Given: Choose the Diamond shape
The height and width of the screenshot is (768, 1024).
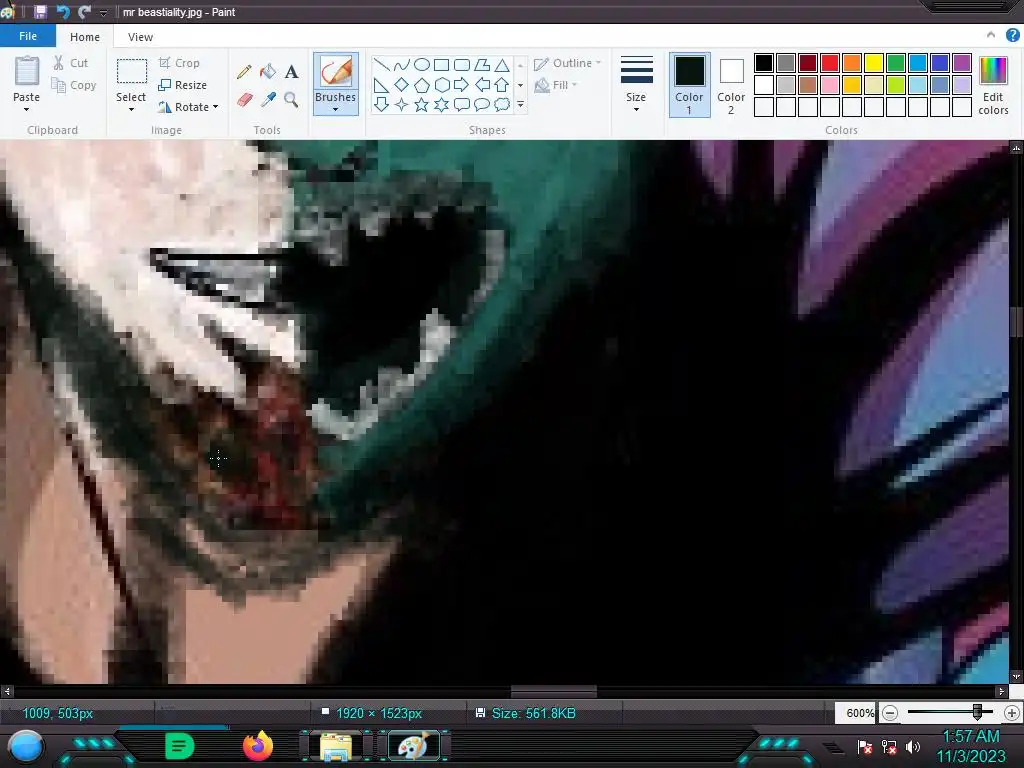Looking at the screenshot, I should pyautogui.click(x=402, y=85).
